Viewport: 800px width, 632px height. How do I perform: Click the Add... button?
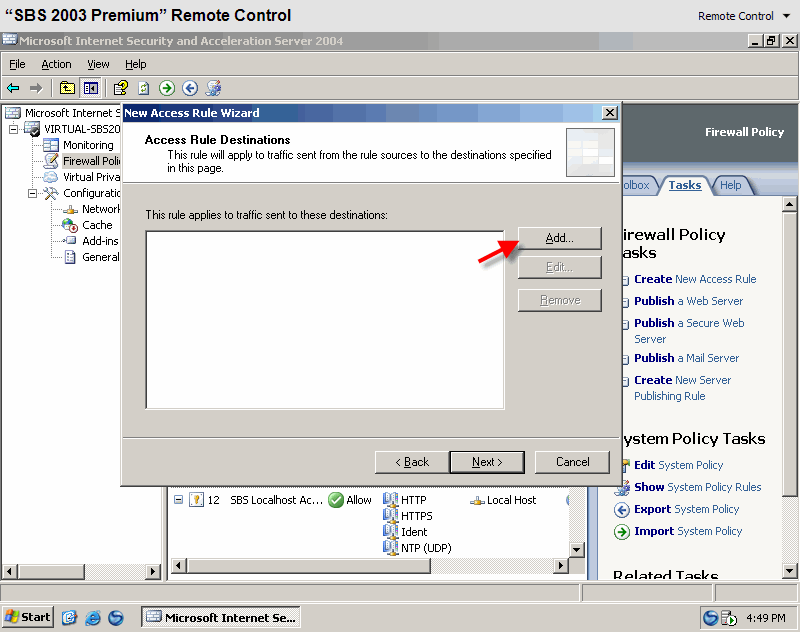click(560, 238)
